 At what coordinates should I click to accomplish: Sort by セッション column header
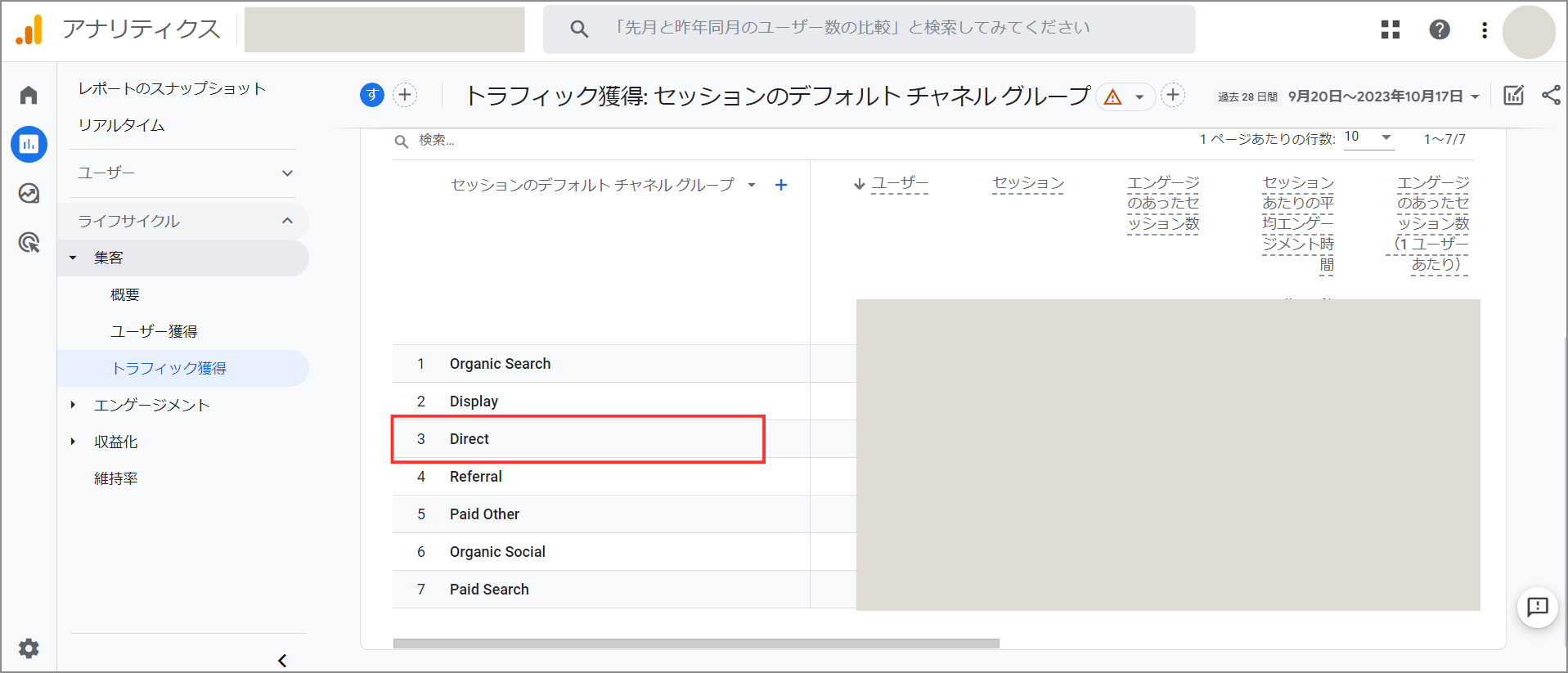pos(1028,183)
